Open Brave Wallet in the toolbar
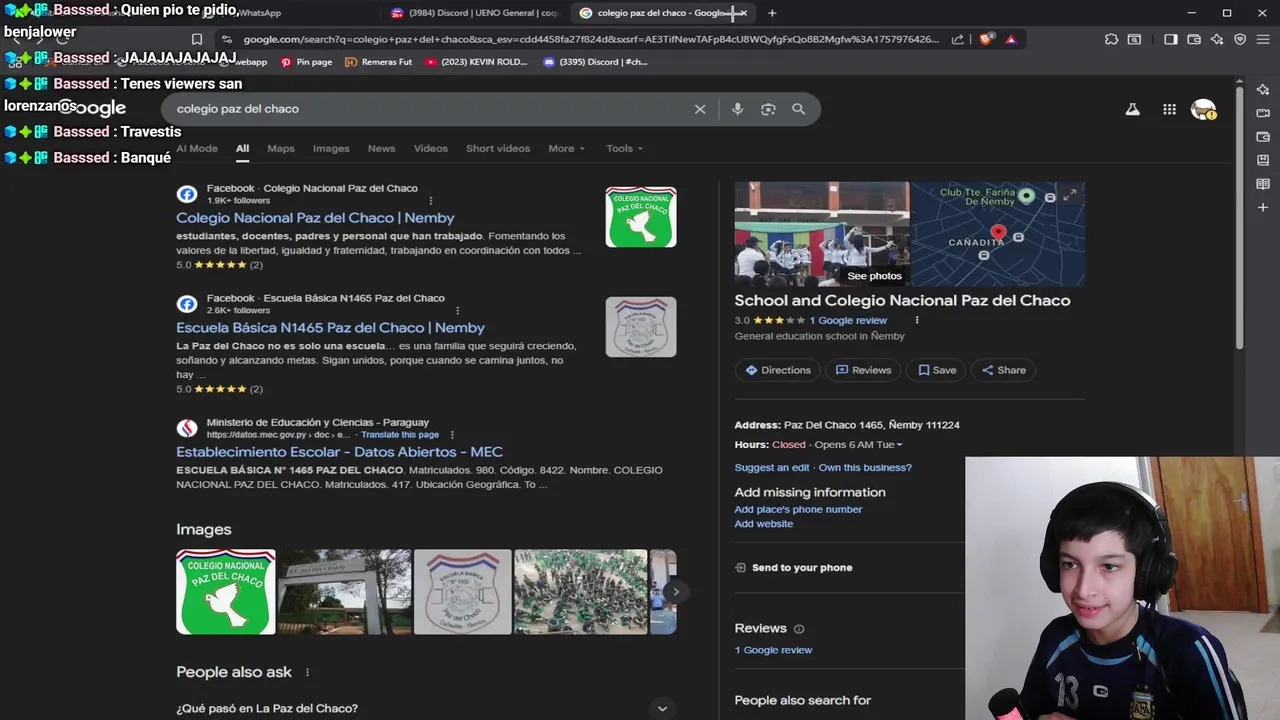 pyautogui.click(x=1194, y=39)
